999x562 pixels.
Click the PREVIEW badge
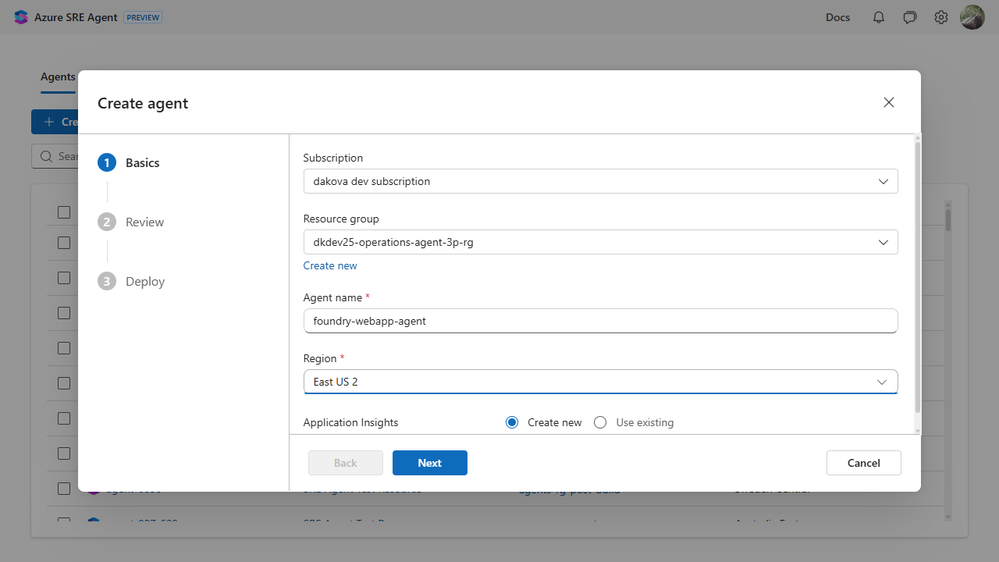(x=143, y=17)
